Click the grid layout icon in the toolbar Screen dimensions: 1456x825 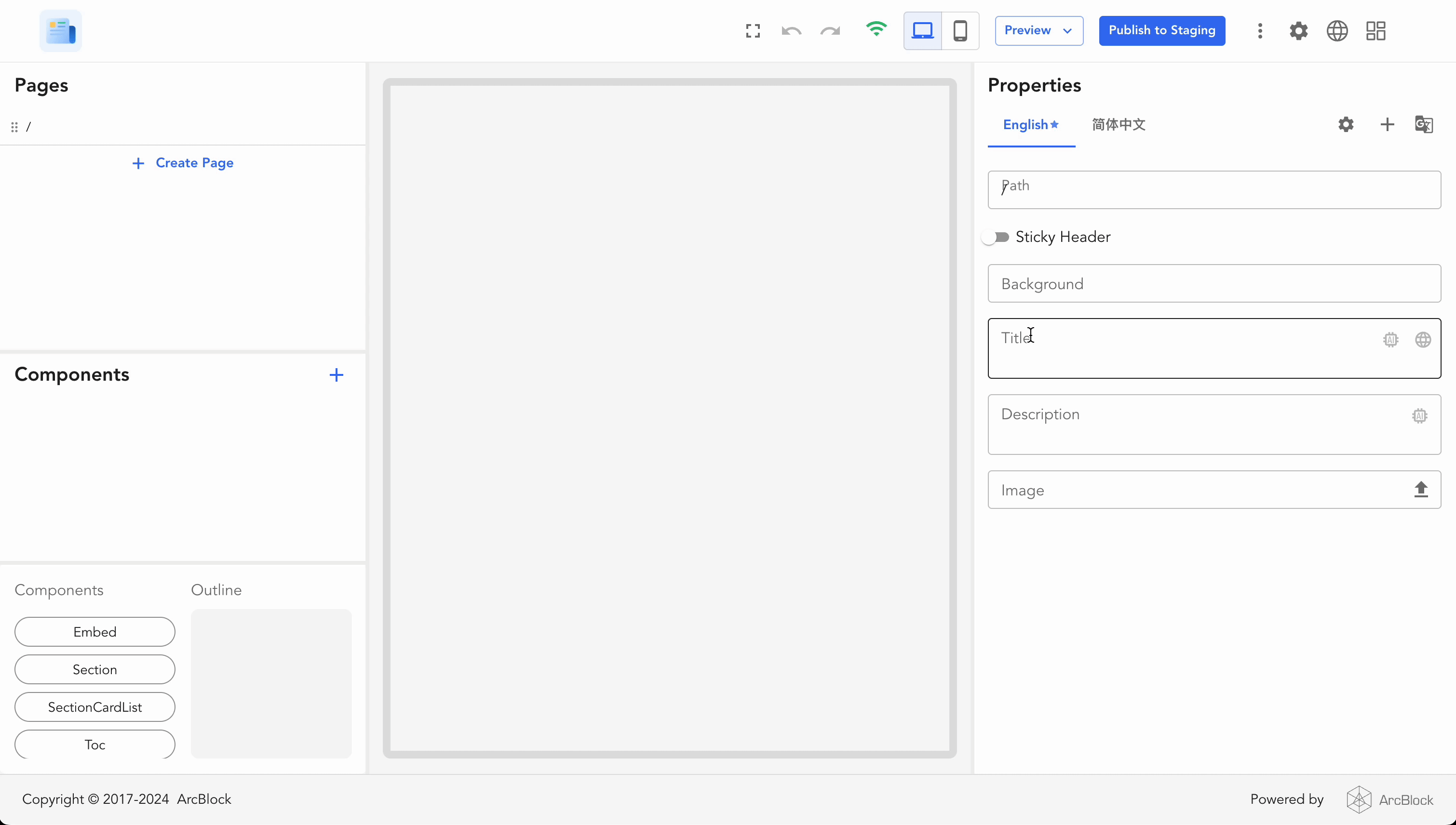pyautogui.click(x=1375, y=30)
